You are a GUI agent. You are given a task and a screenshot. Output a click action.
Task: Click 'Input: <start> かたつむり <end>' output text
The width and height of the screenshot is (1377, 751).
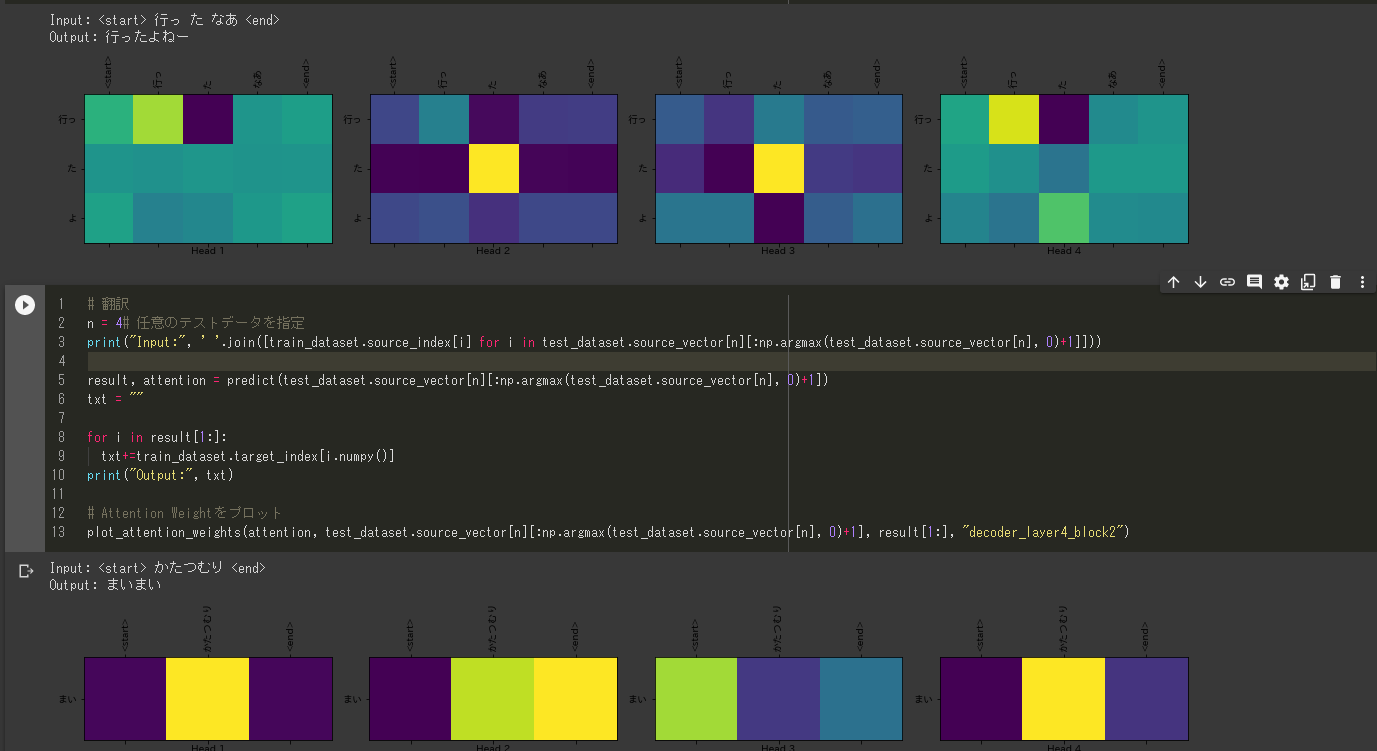[157, 568]
